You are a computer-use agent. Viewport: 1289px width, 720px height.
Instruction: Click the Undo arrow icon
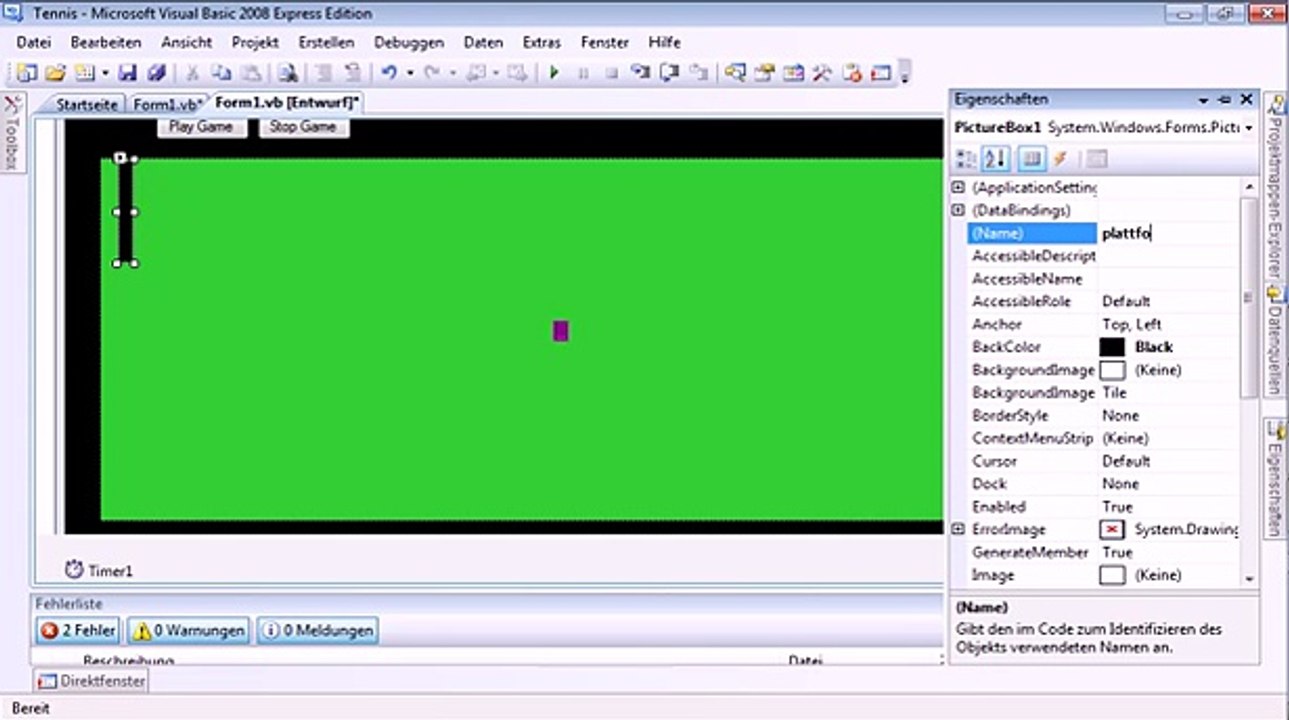tap(389, 73)
